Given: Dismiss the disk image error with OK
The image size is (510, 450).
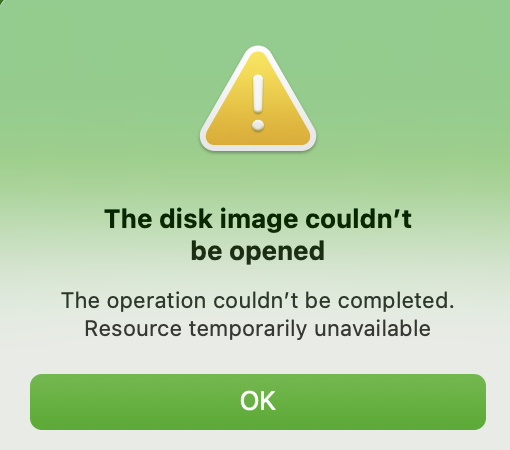Looking at the screenshot, I should click(258, 402).
